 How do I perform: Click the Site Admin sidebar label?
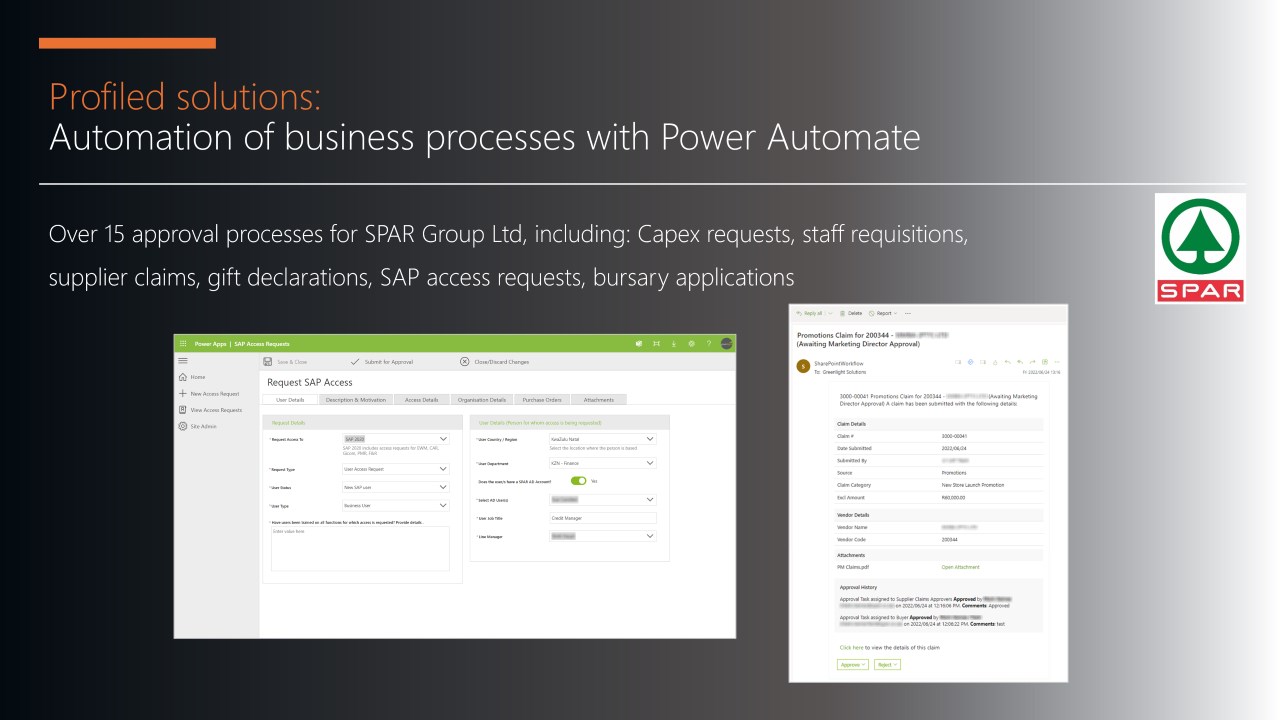pyautogui.click(x=203, y=426)
